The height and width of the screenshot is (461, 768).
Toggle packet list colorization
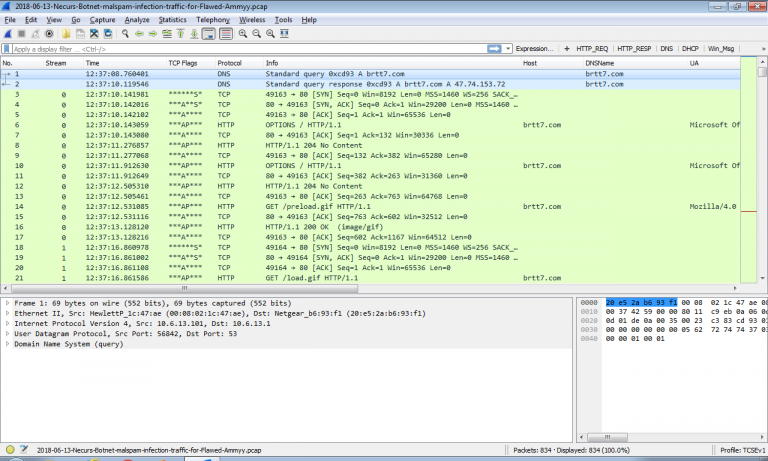(226, 34)
